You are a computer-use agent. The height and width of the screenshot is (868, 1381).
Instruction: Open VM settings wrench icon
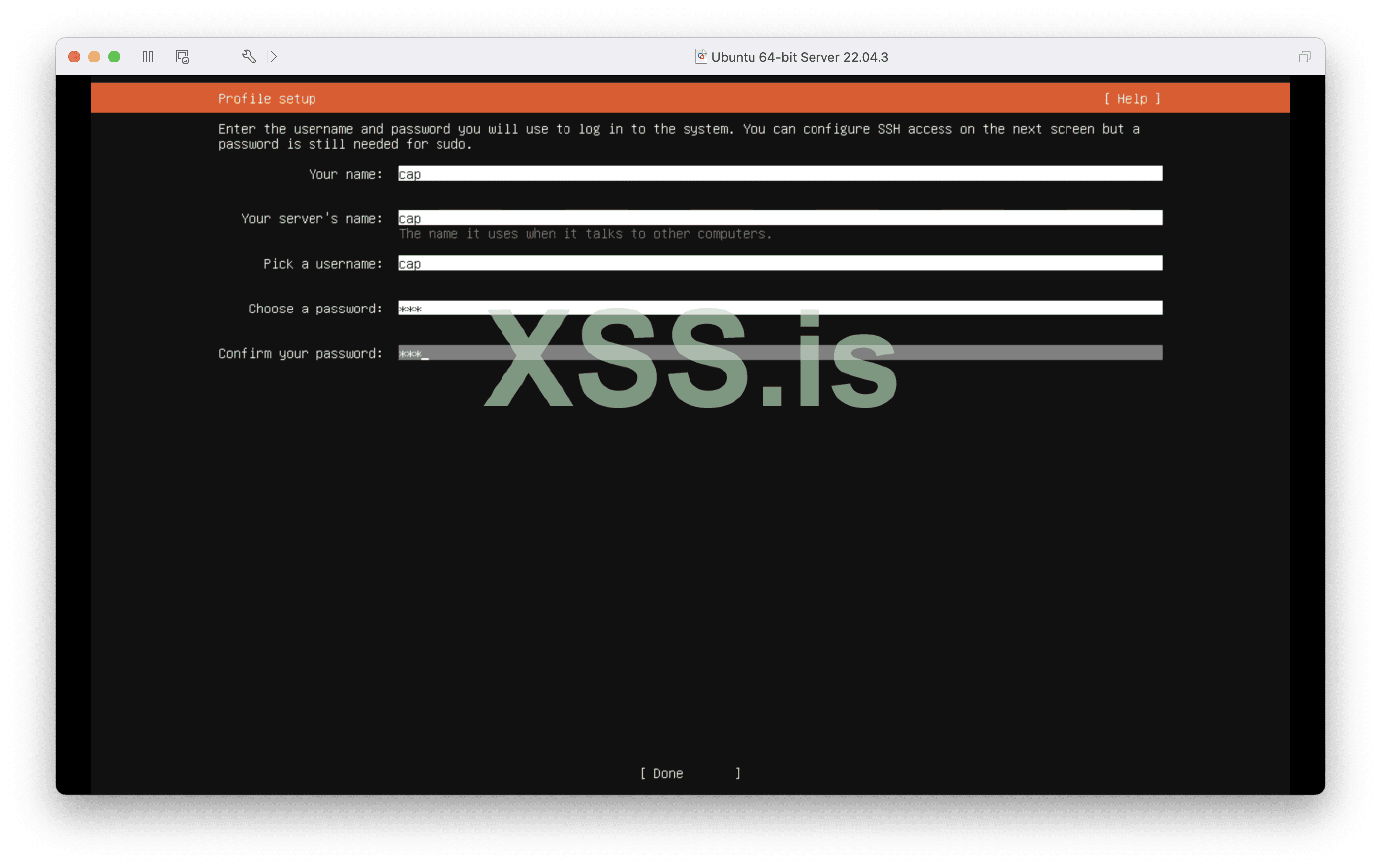click(249, 56)
